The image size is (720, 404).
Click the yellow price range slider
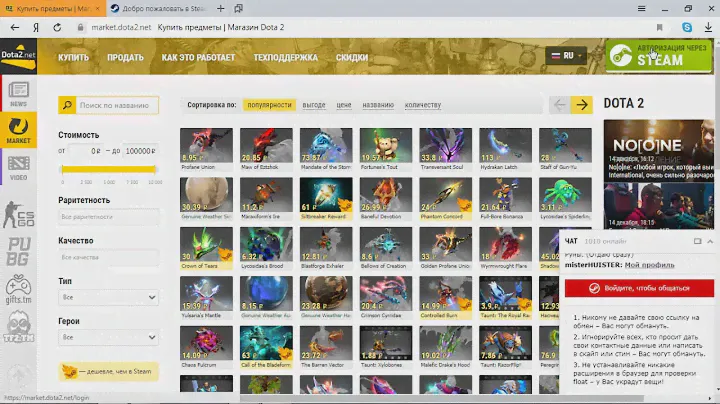108,169
